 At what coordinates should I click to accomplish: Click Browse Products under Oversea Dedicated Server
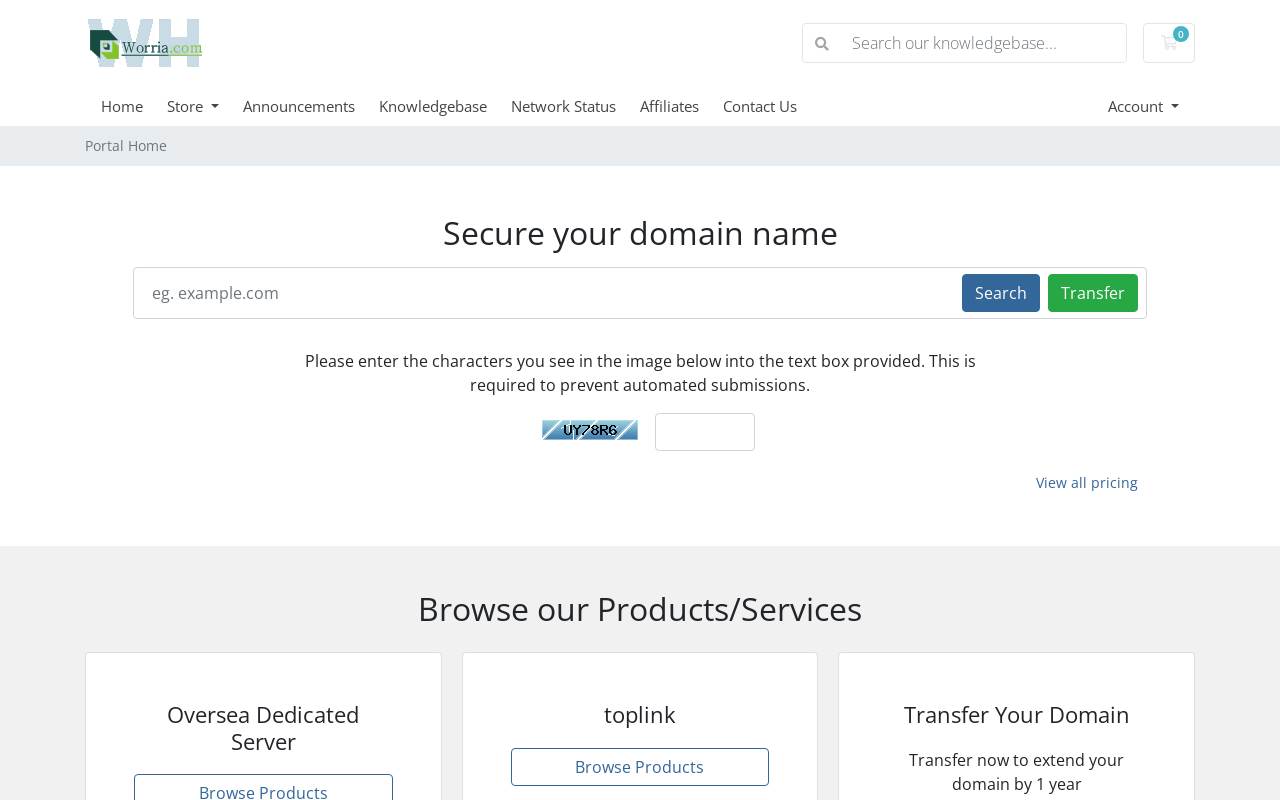[263, 789]
